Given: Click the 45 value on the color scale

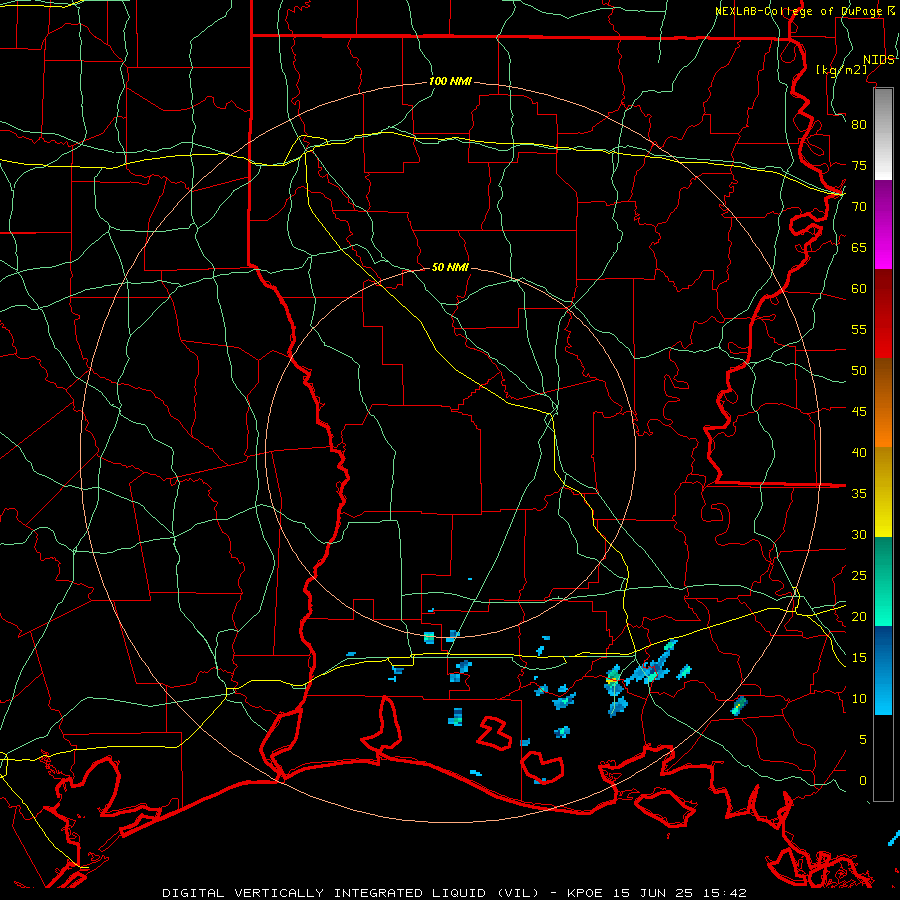Looking at the screenshot, I should point(859,412).
